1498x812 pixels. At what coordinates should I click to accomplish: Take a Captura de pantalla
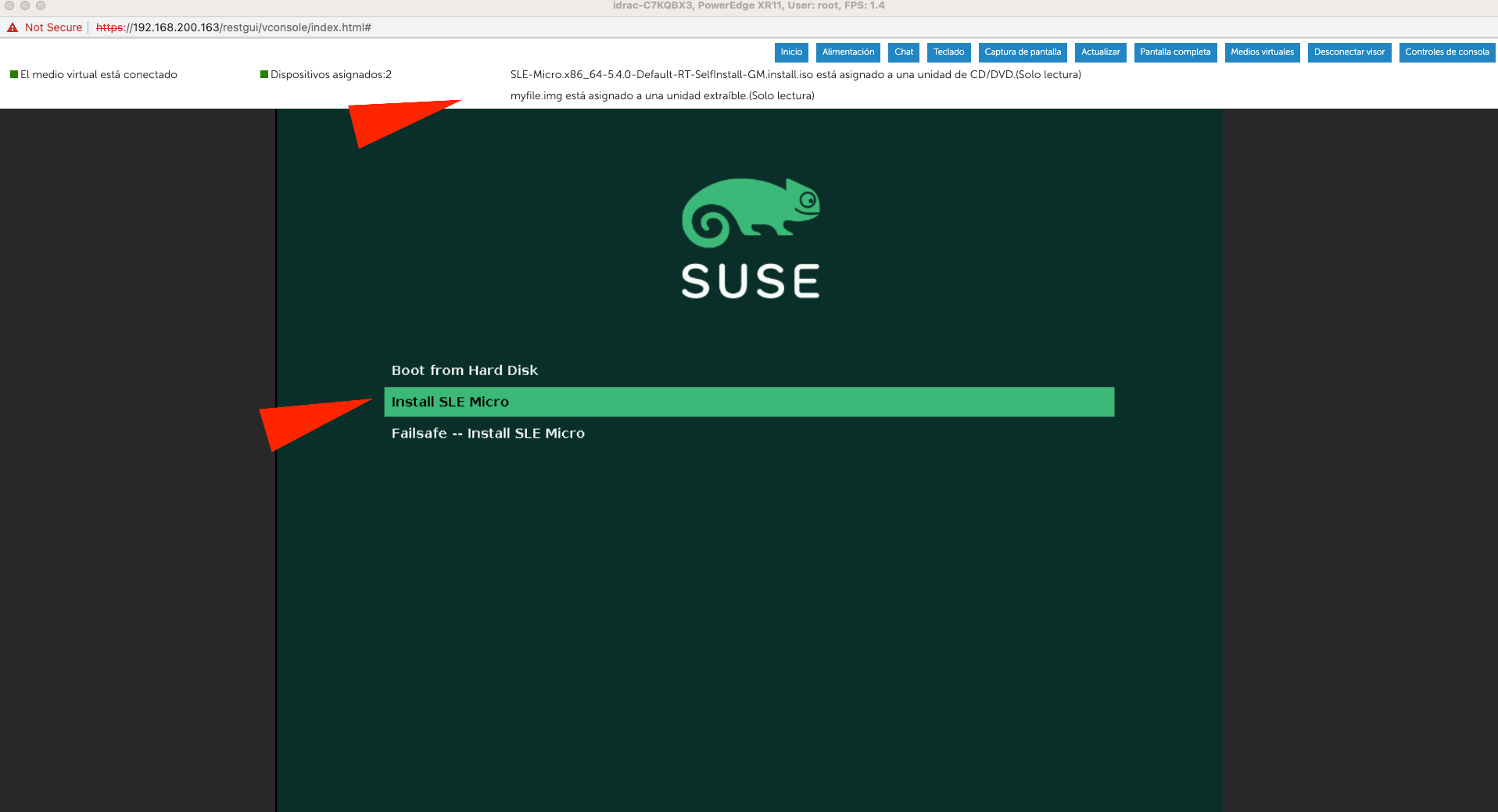coord(1023,52)
